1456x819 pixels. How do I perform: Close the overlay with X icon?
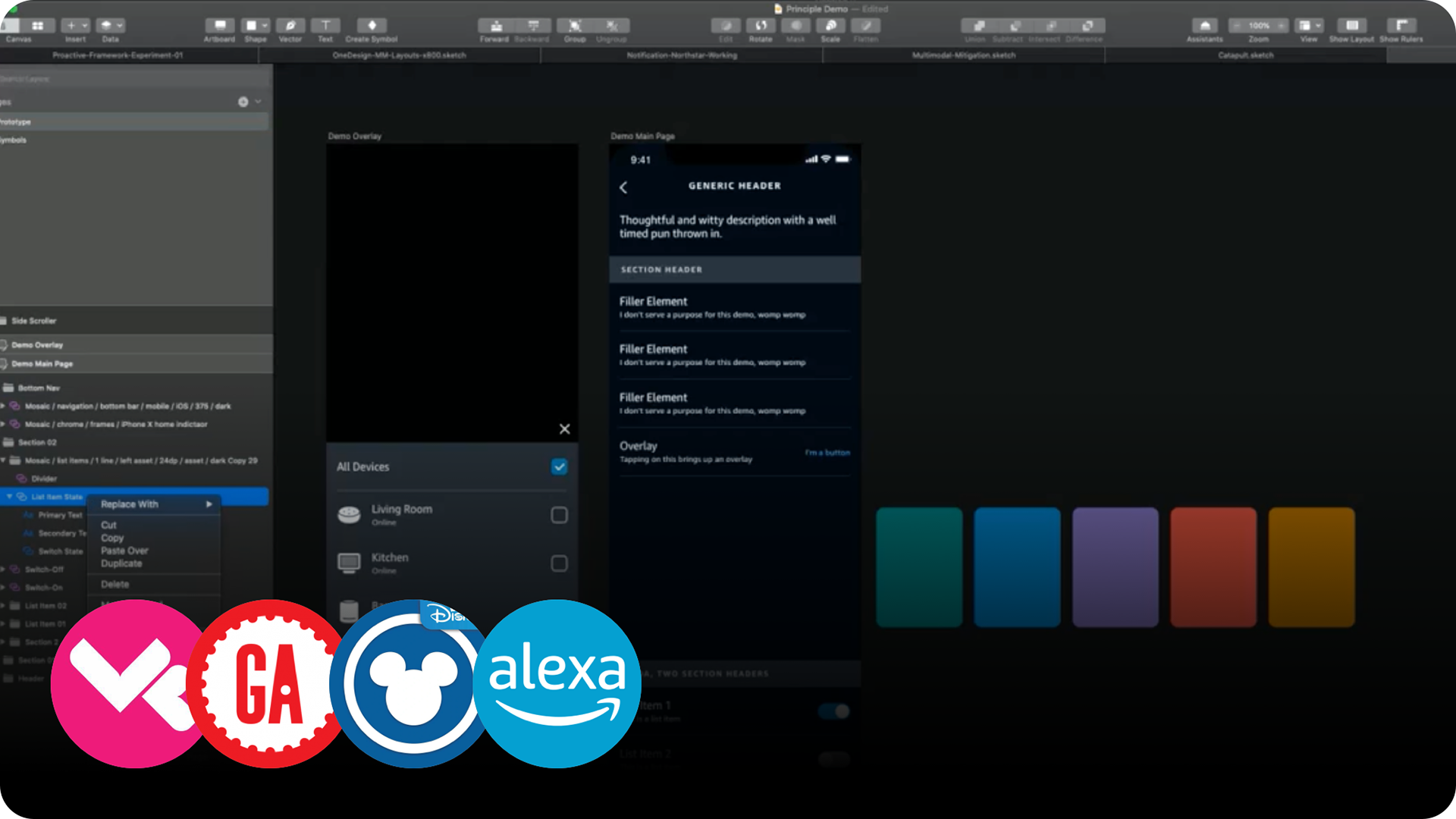click(565, 429)
